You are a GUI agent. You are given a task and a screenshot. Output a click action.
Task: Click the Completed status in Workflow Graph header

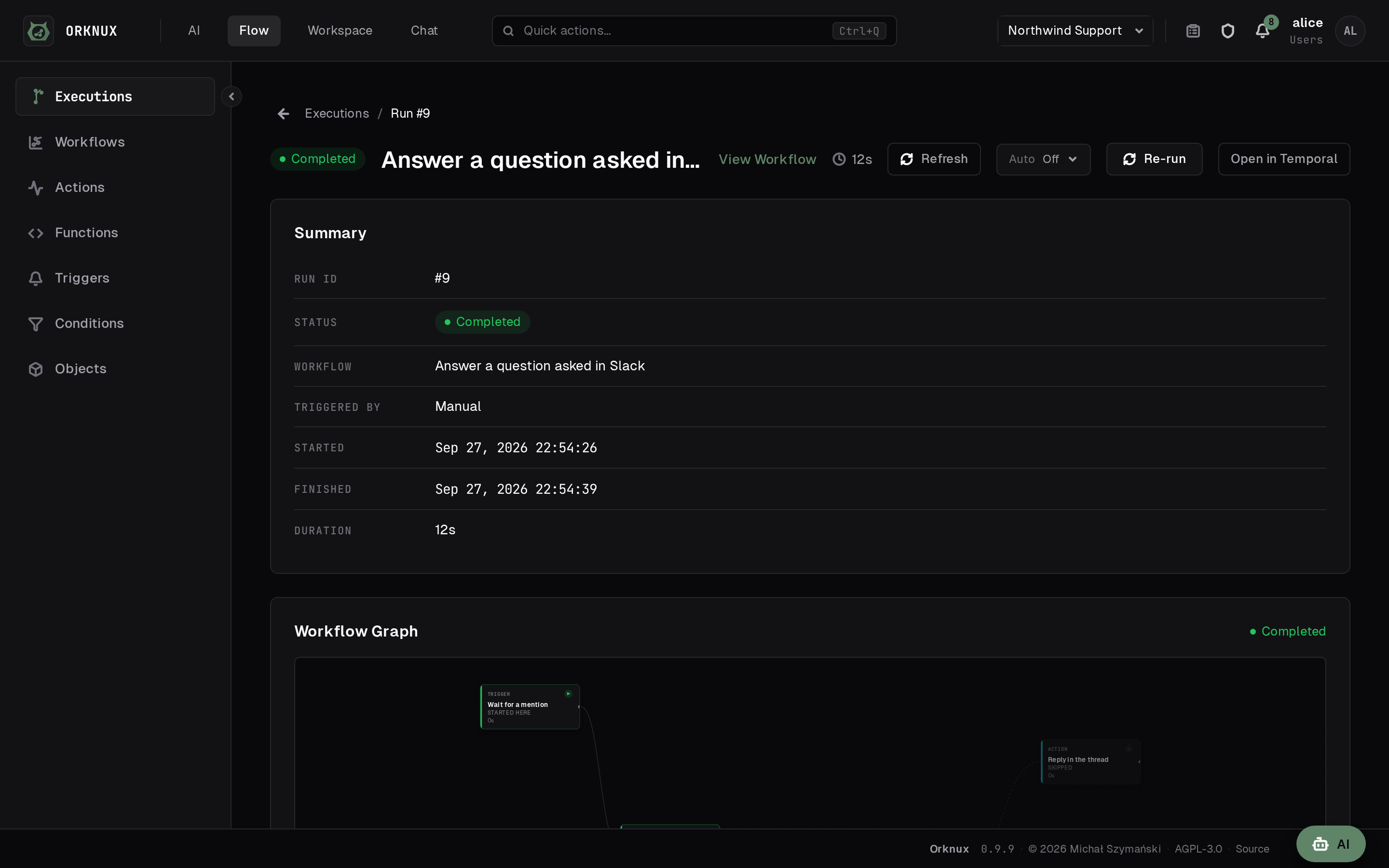[1287, 632]
